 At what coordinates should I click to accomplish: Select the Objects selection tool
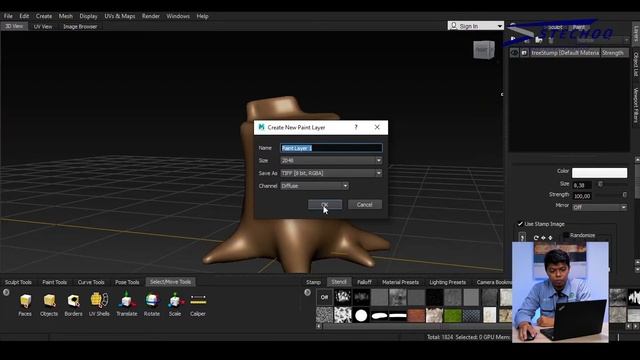tap(49, 304)
